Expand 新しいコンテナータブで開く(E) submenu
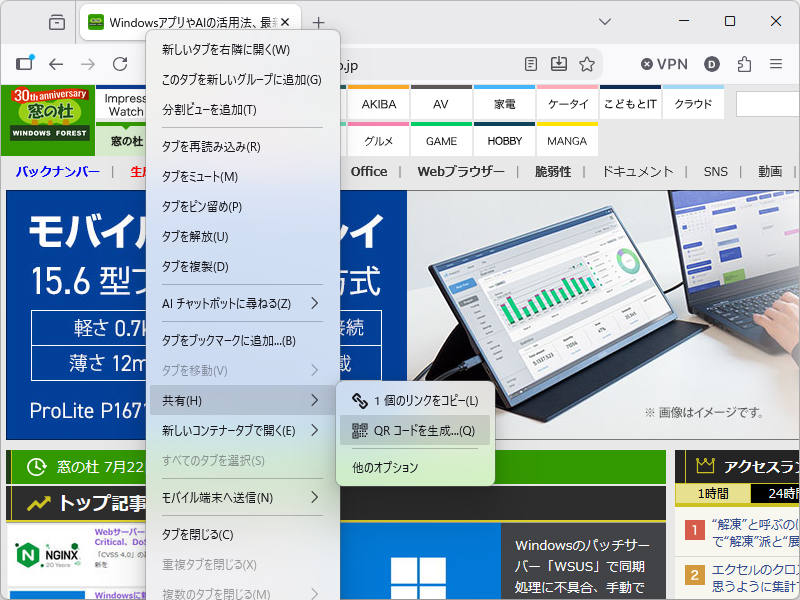800x600 pixels. click(x=243, y=431)
